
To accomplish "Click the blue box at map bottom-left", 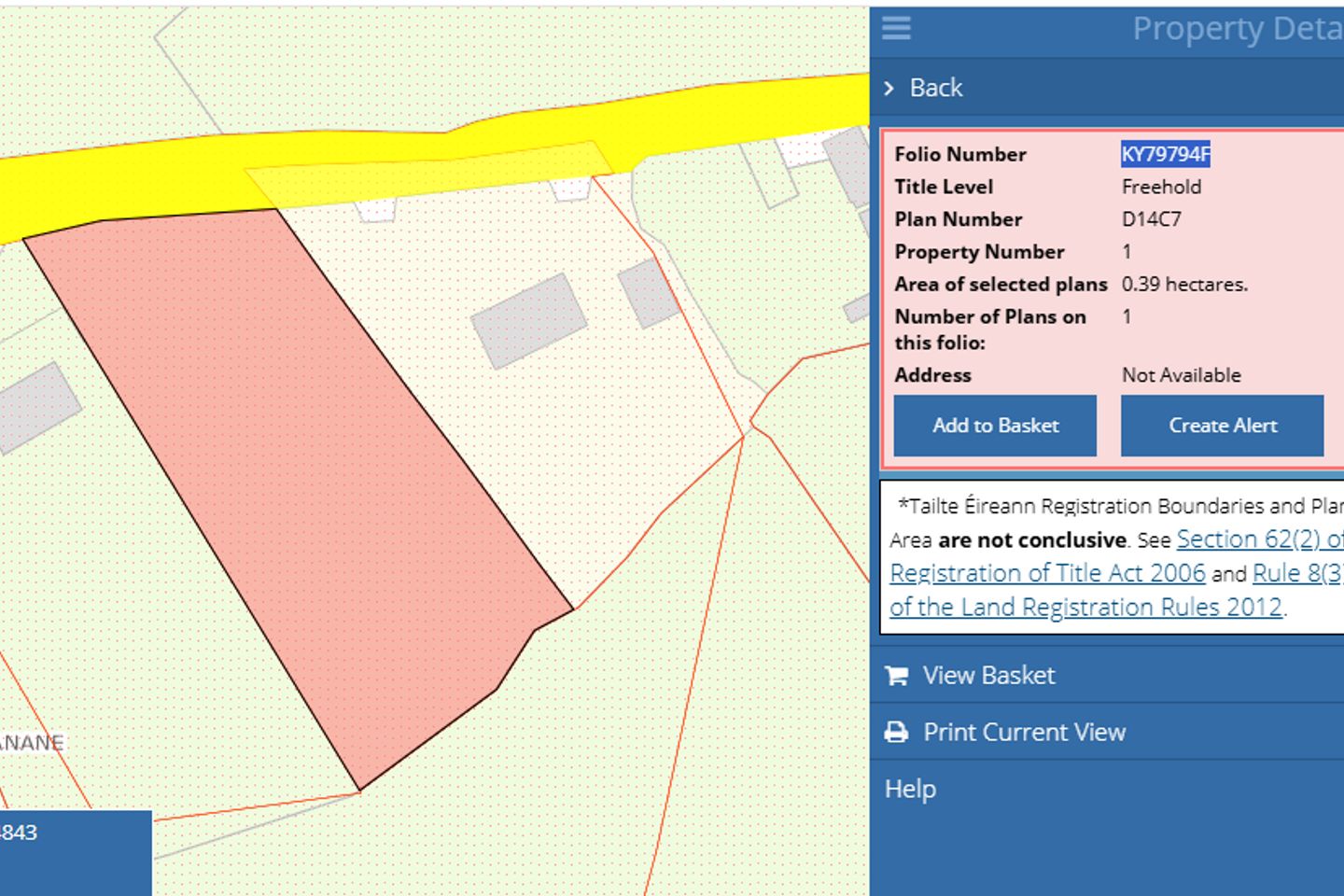I will (x=75, y=851).
